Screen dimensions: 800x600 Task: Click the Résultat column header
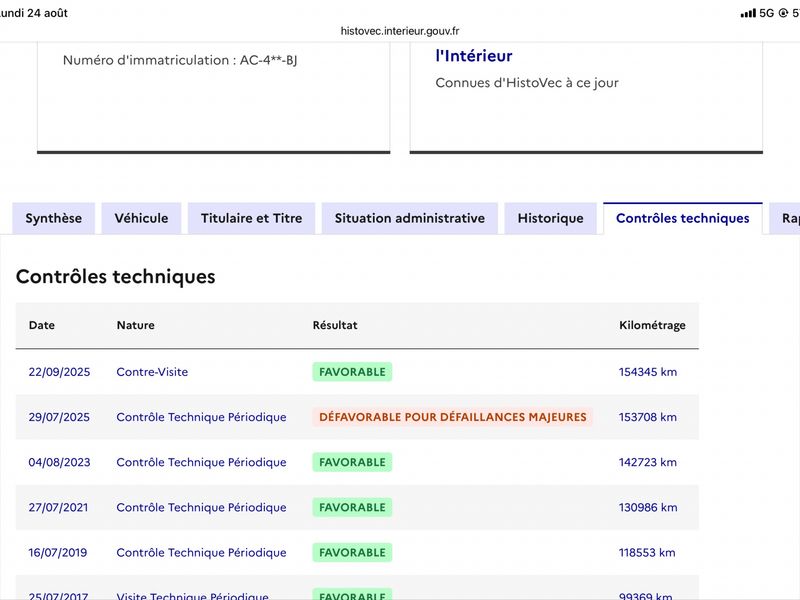point(335,325)
